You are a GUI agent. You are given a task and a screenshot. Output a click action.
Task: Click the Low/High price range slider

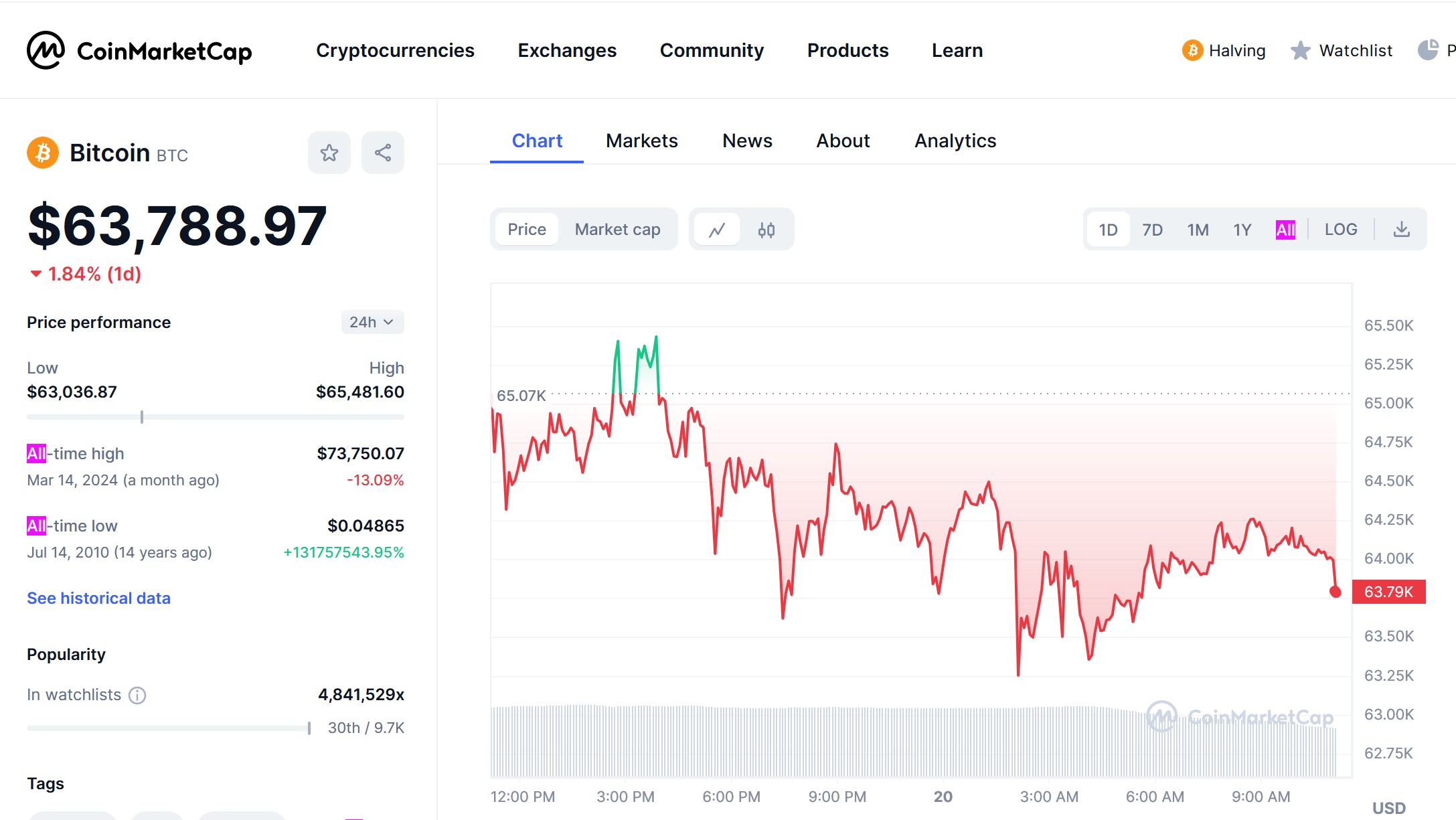[216, 417]
